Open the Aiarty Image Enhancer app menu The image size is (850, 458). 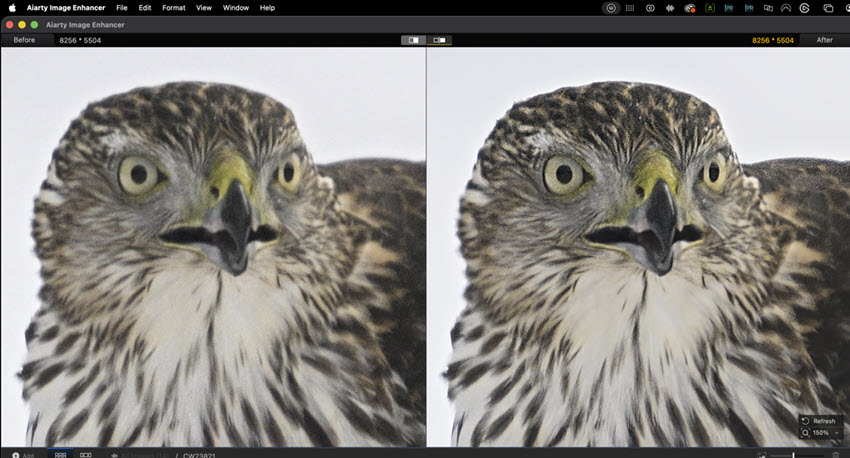(66, 8)
